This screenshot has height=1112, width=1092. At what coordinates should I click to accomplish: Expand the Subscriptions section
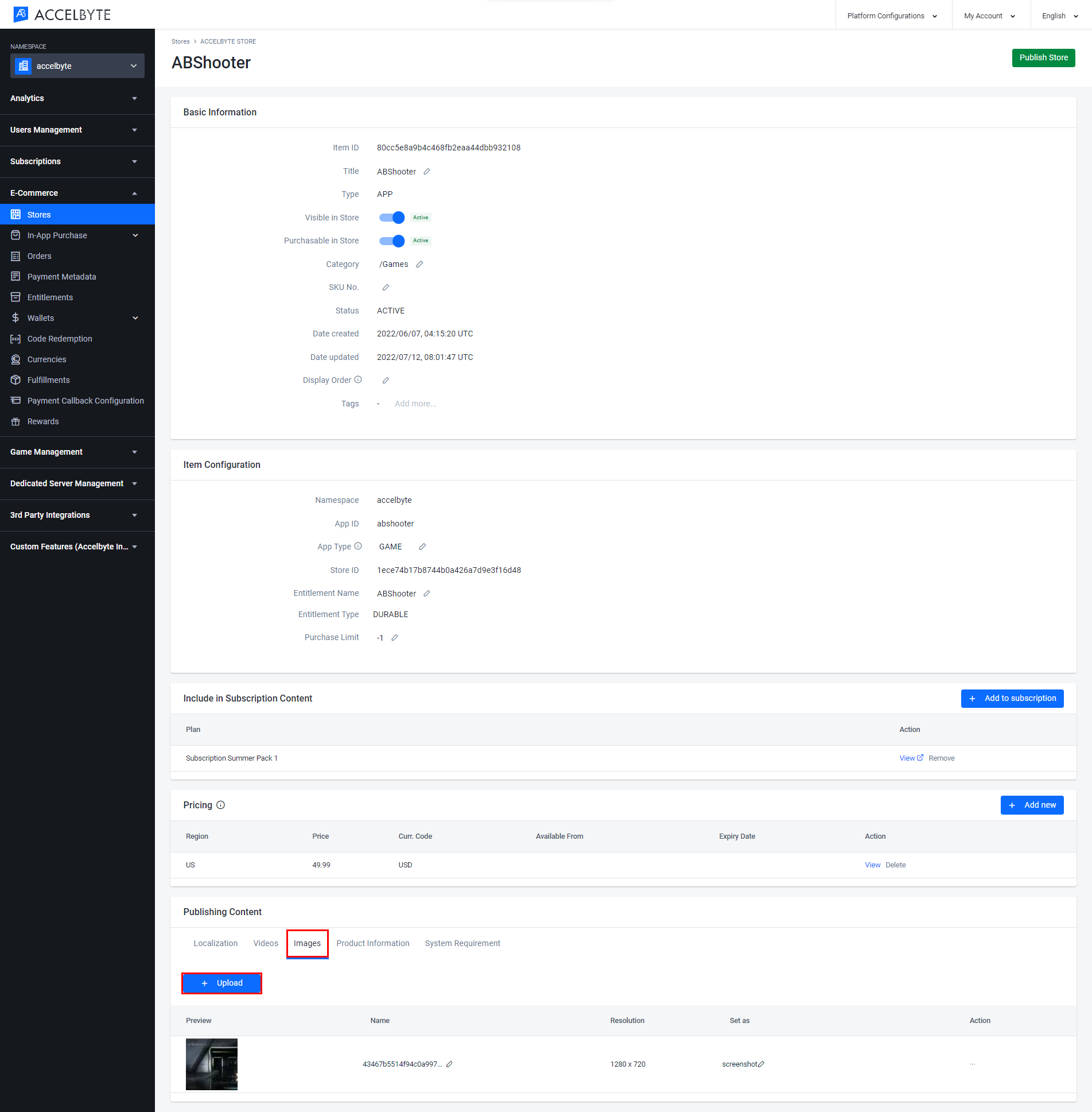(x=77, y=161)
